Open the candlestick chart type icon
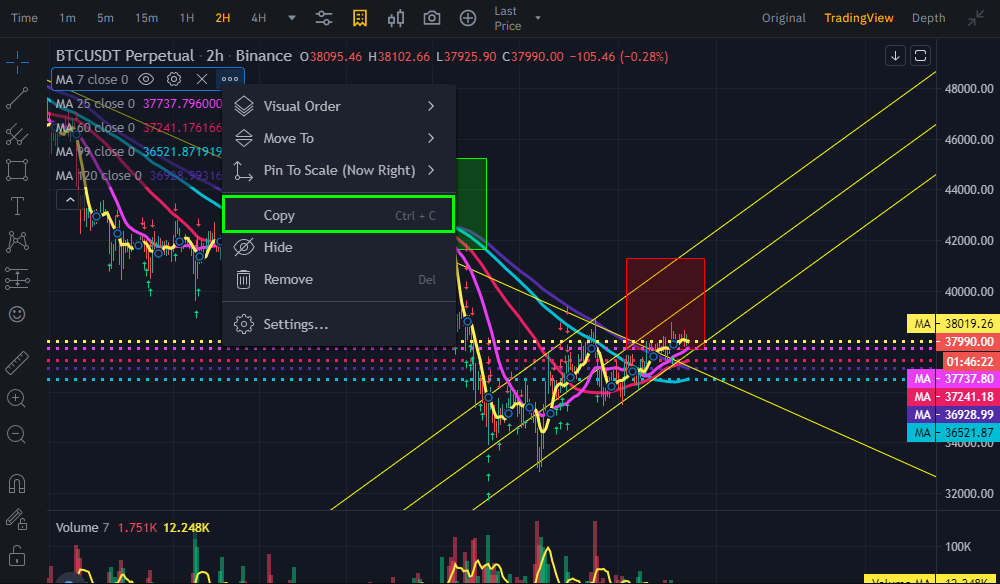This screenshot has height=584, width=1000. click(x=396, y=18)
